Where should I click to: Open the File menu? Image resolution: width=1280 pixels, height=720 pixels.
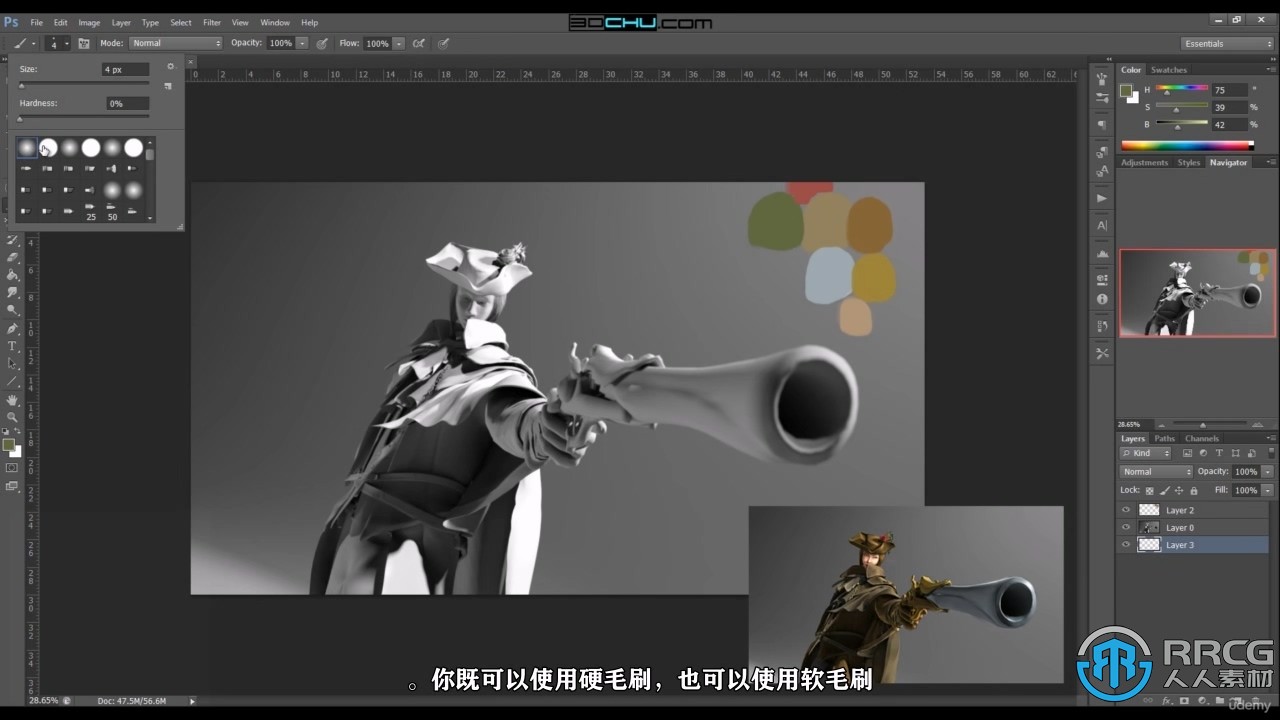pos(36,22)
